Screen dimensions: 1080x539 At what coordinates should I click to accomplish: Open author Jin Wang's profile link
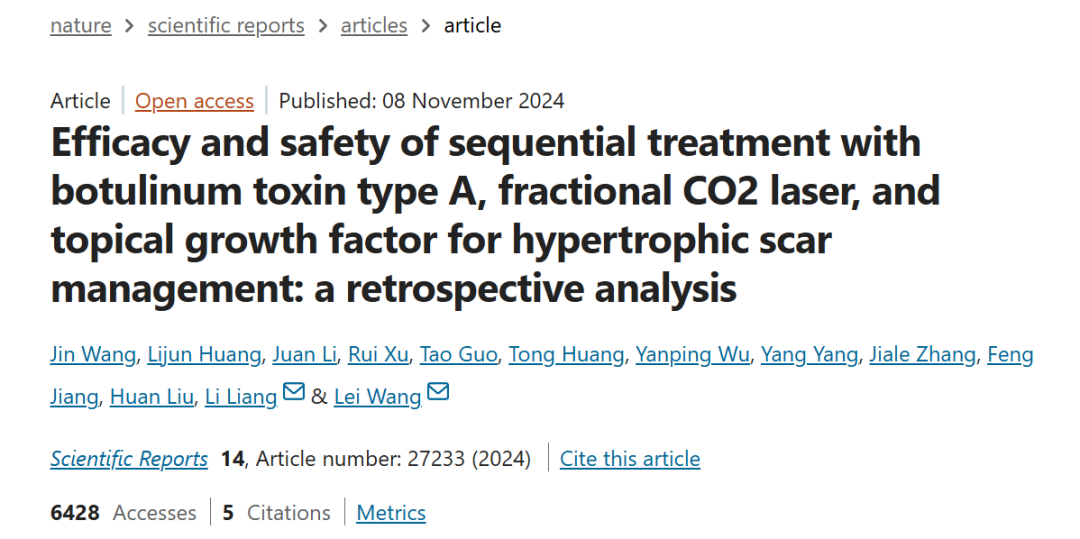pyautogui.click(x=94, y=355)
